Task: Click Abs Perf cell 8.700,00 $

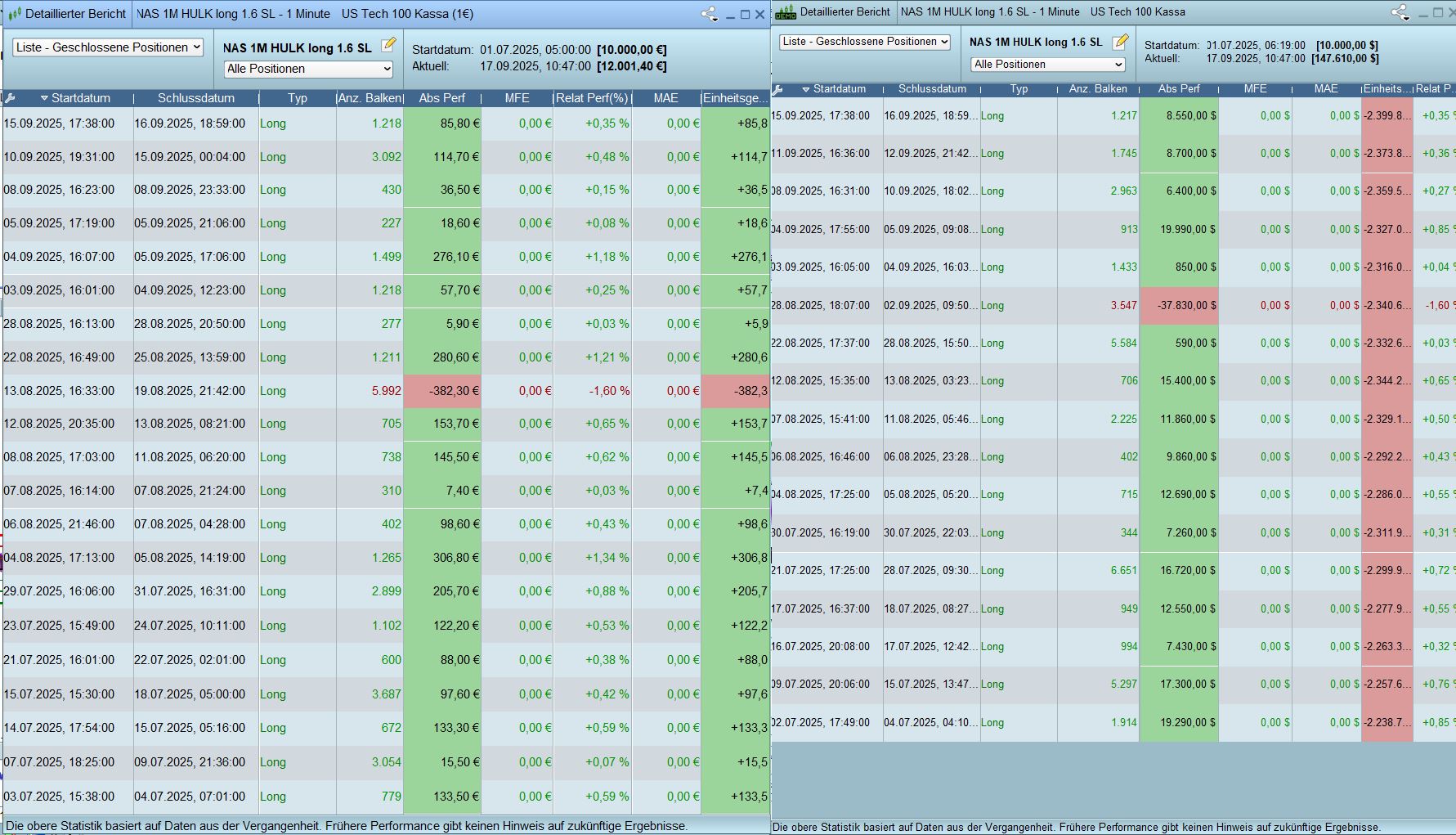Action: pos(1179,153)
